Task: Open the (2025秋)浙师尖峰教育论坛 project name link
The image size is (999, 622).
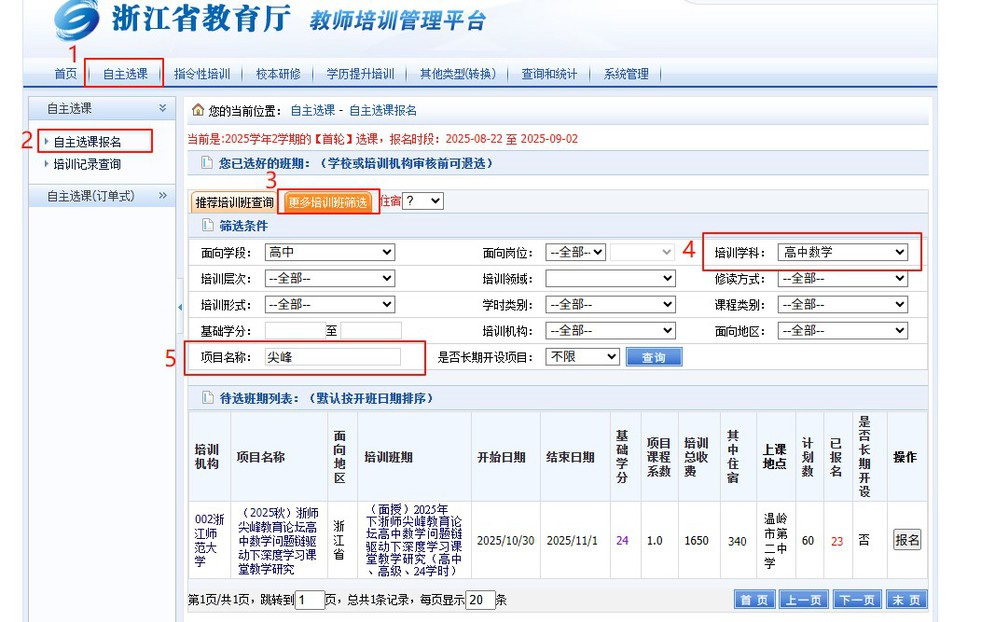Action: point(278,540)
